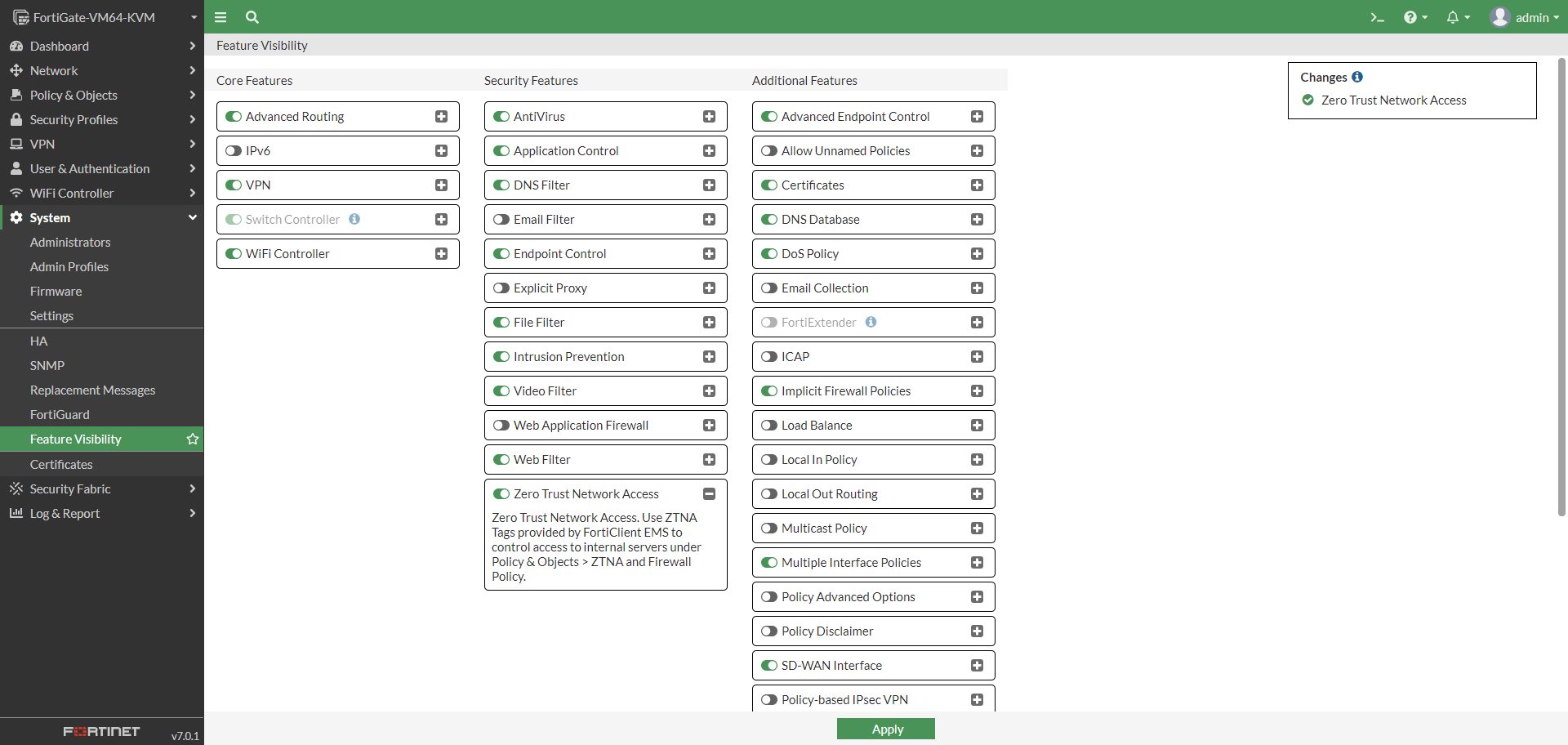Click the info icon beside Switch Controller
Viewport: 1568px width, 745px height.
point(354,219)
